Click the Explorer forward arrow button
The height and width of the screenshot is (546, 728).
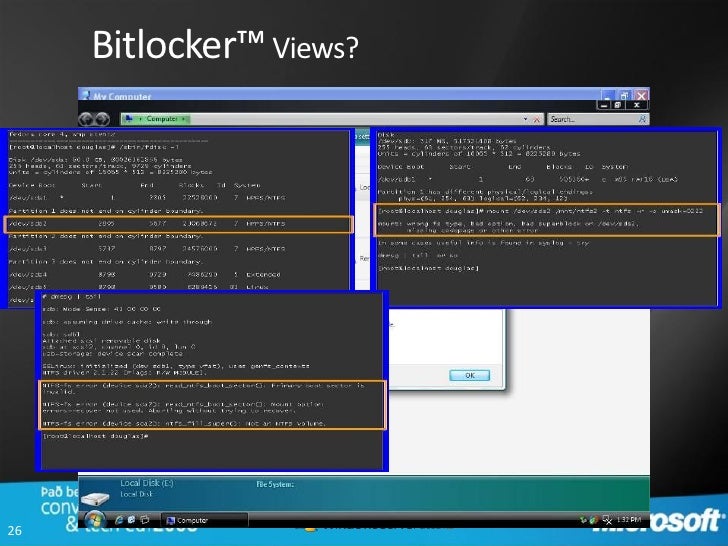pos(102,119)
